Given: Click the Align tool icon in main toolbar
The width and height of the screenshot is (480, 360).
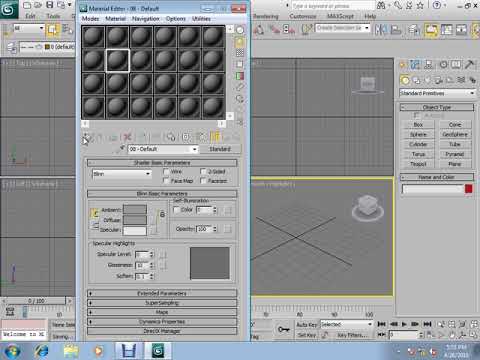Looking at the screenshot, I should click(x=396, y=30).
